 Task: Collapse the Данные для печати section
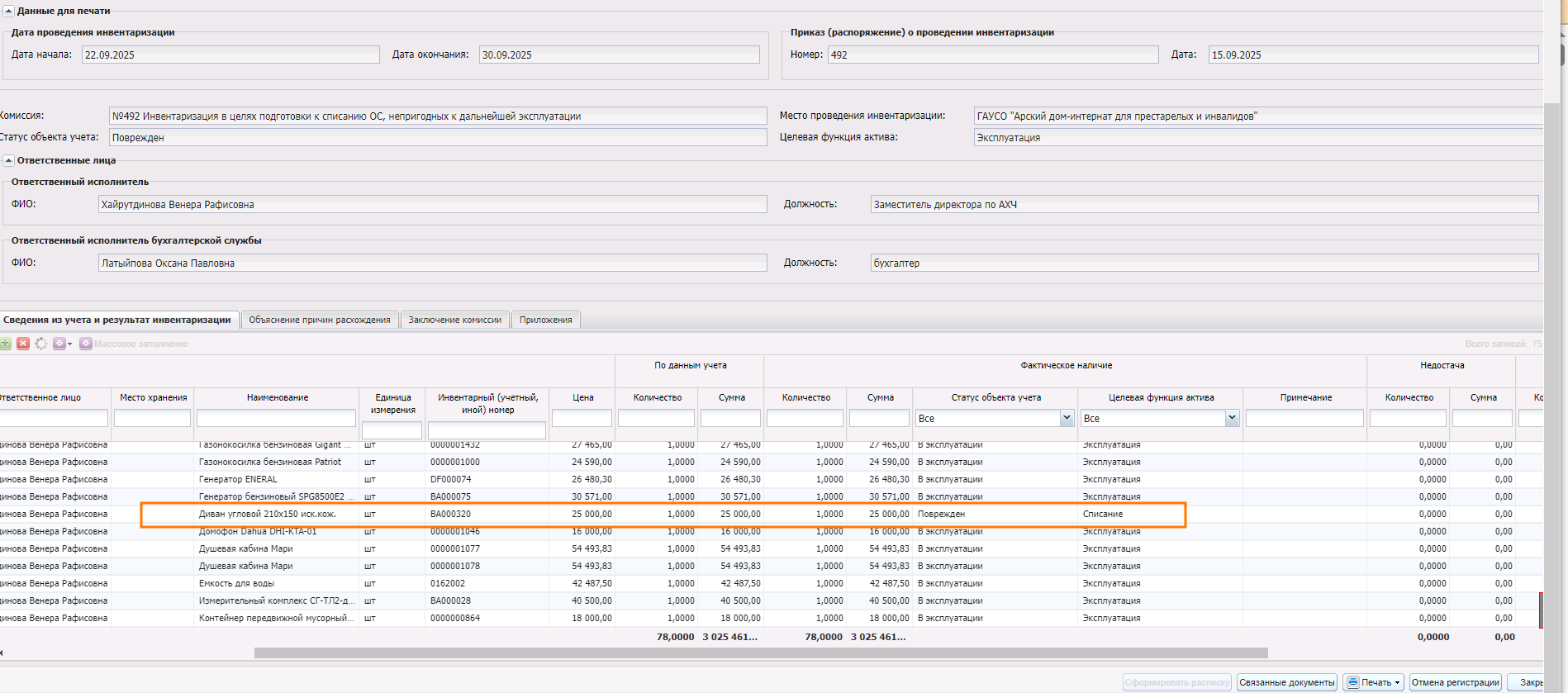(x=8, y=11)
